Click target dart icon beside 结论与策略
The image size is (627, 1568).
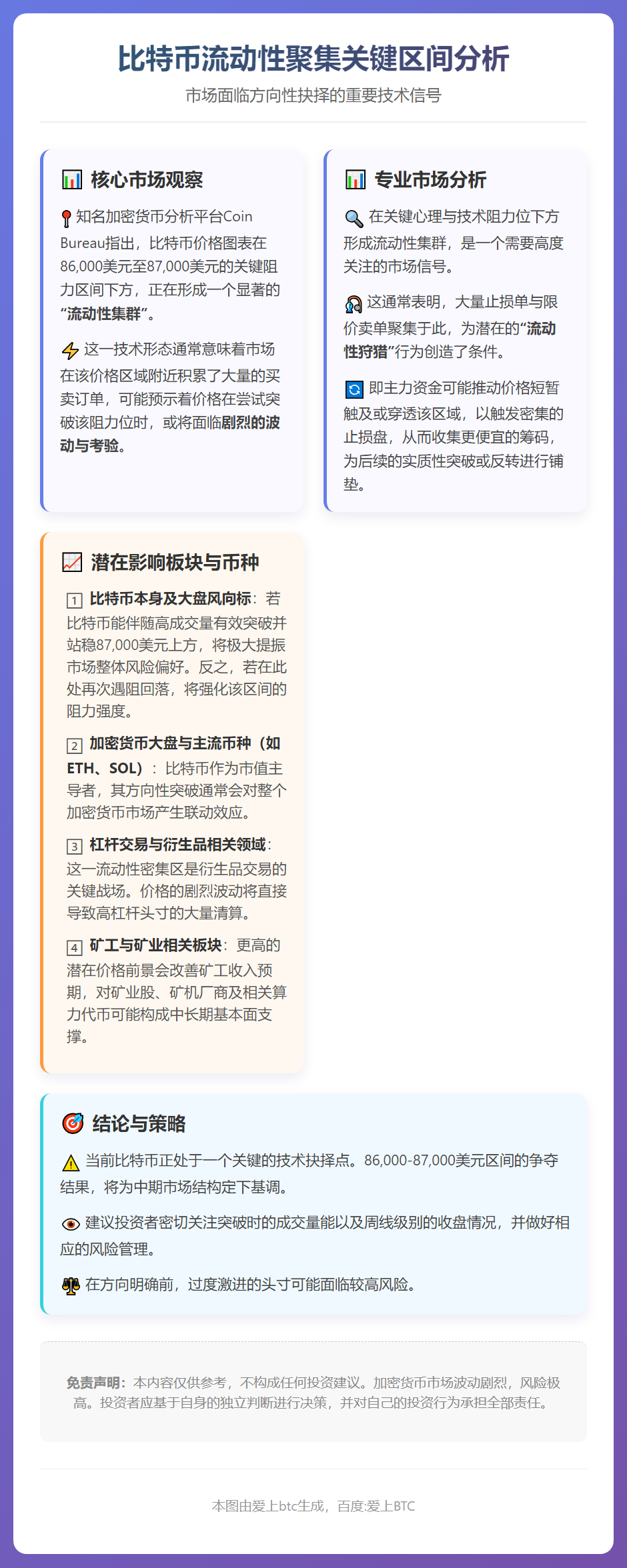73,1123
